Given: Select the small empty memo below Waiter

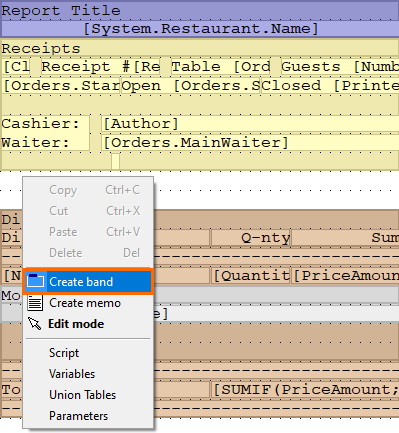Looking at the screenshot, I should pyautogui.click(x=115, y=161).
